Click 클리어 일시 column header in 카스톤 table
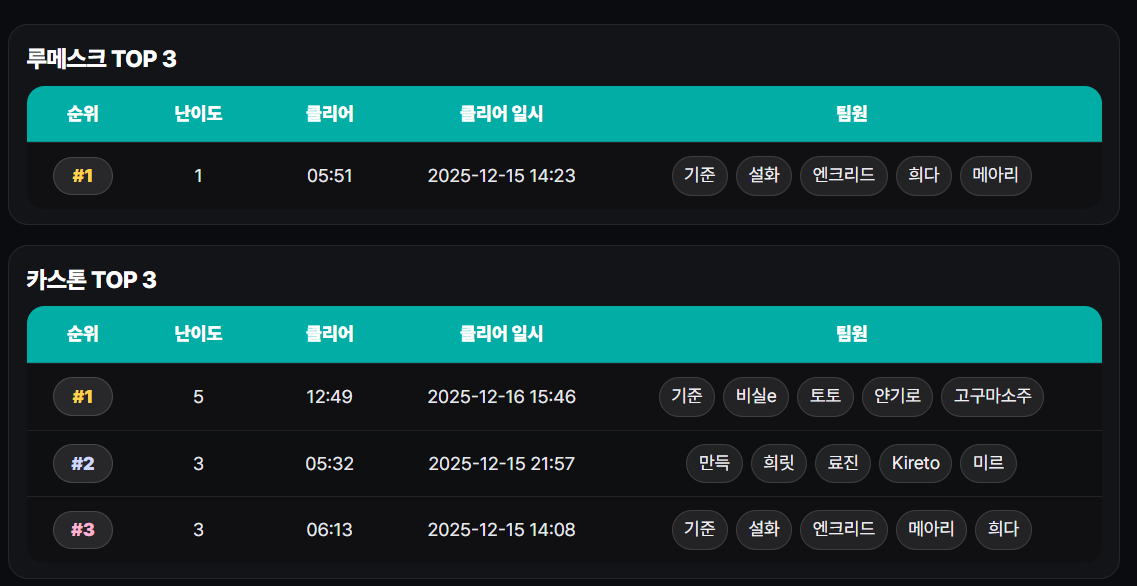This screenshot has height=586, width=1137. pyautogui.click(x=501, y=334)
